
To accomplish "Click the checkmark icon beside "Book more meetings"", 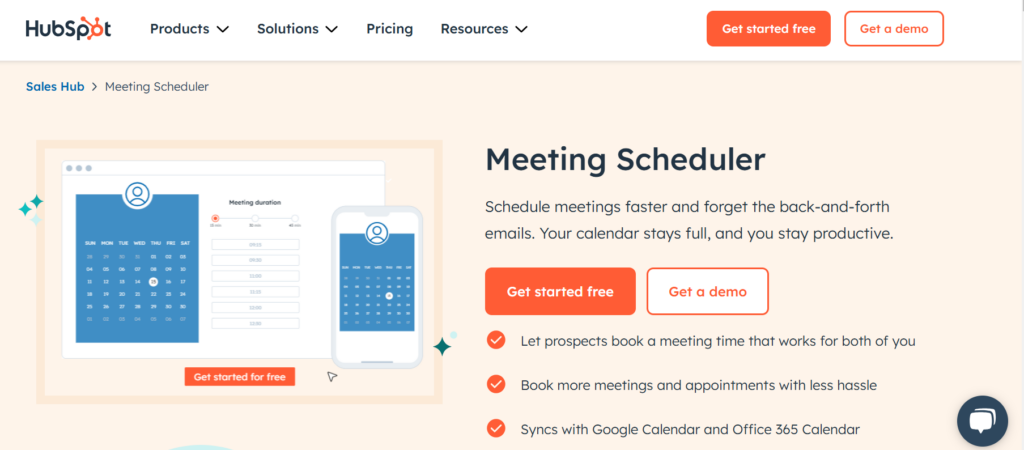I will [x=496, y=384].
